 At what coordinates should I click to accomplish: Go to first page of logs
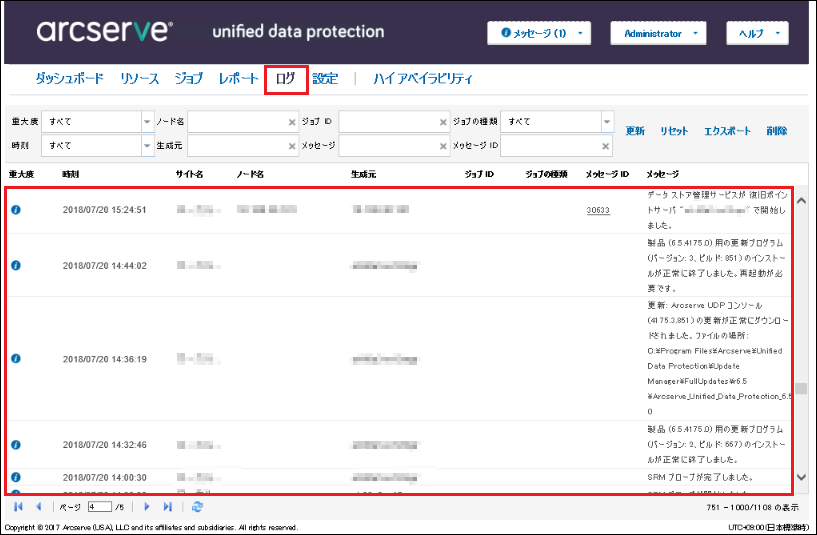click(18, 506)
